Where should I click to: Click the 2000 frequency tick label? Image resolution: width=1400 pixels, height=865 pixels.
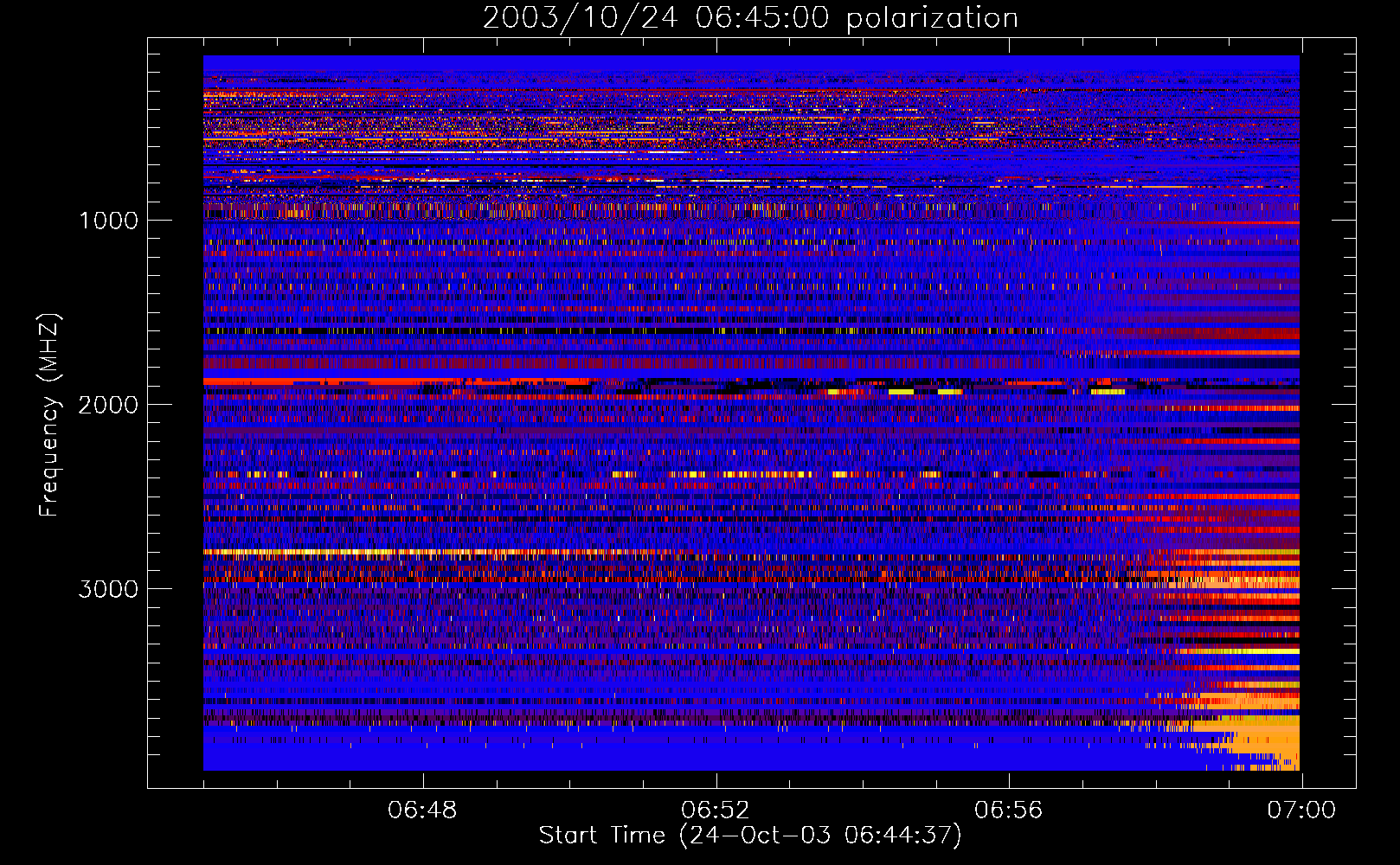pos(108,405)
